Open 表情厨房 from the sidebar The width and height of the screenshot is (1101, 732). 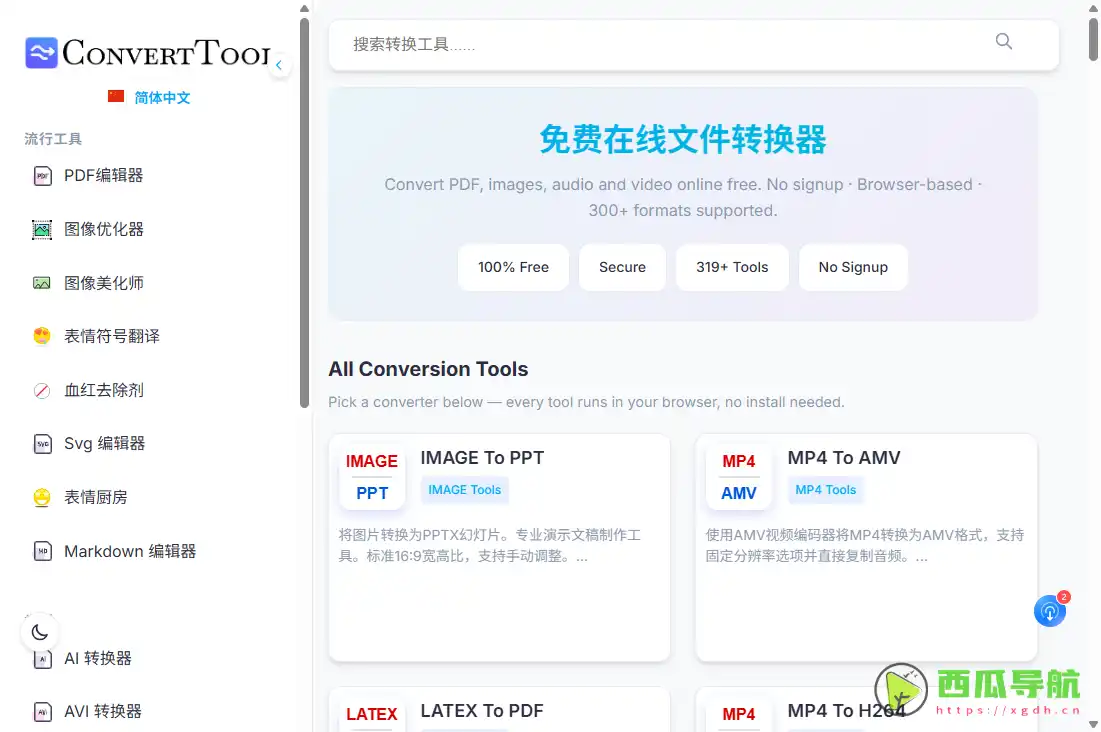[x=95, y=497]
